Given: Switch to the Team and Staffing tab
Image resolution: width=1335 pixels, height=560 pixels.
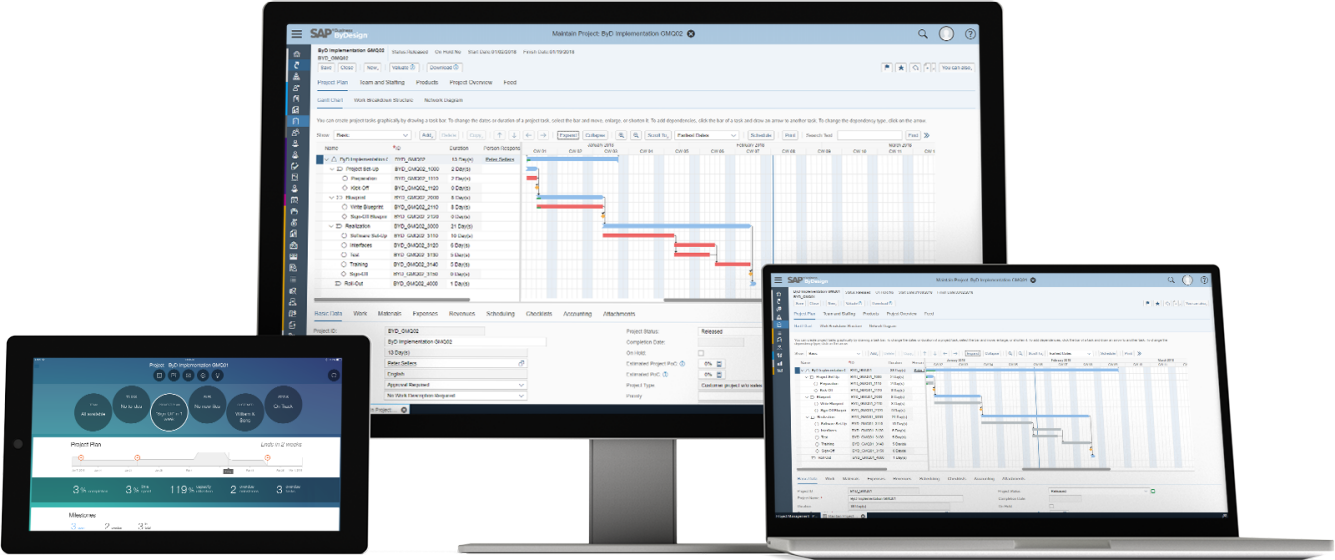Looking at the screenshot, I should pos(382,83).
